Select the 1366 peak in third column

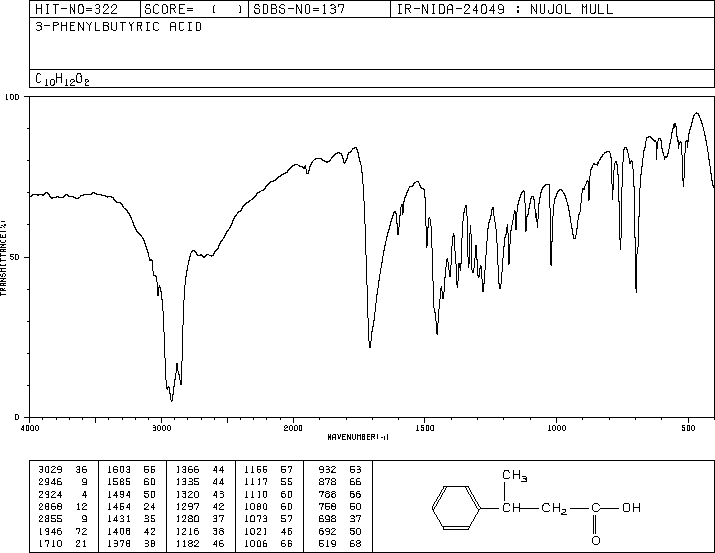click(187, 470)
